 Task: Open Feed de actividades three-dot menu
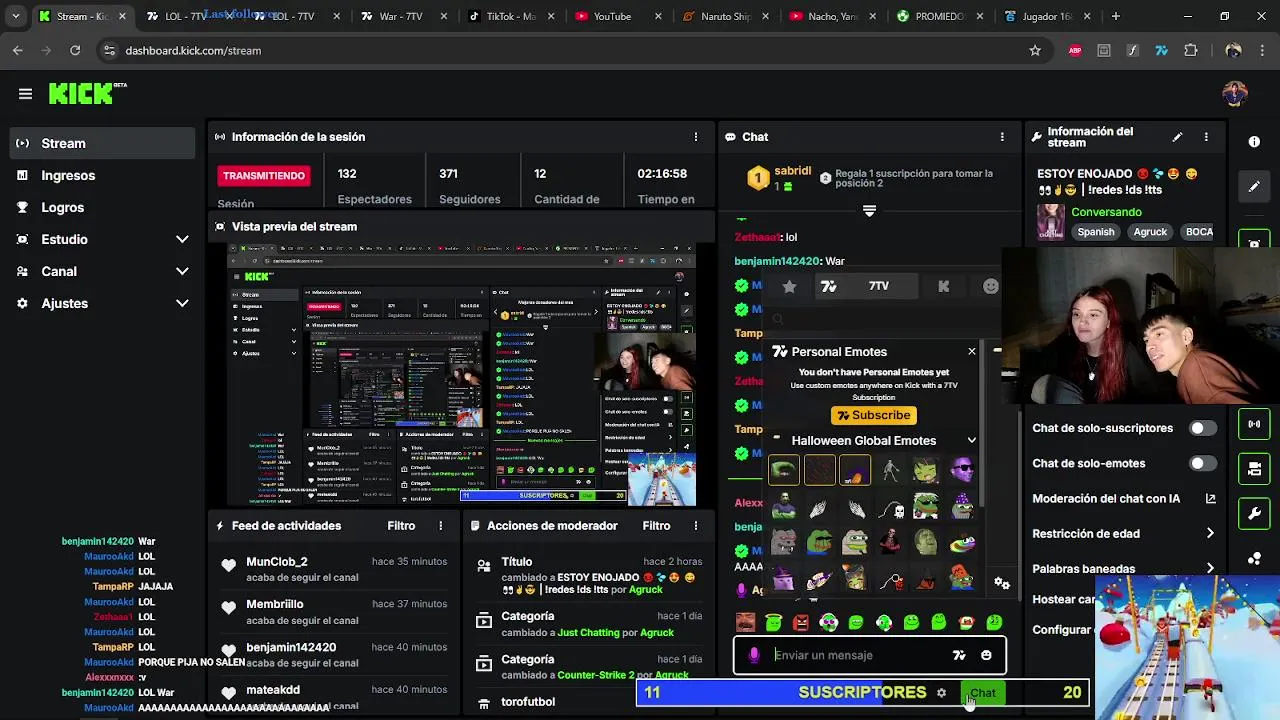tap(440, 526)
